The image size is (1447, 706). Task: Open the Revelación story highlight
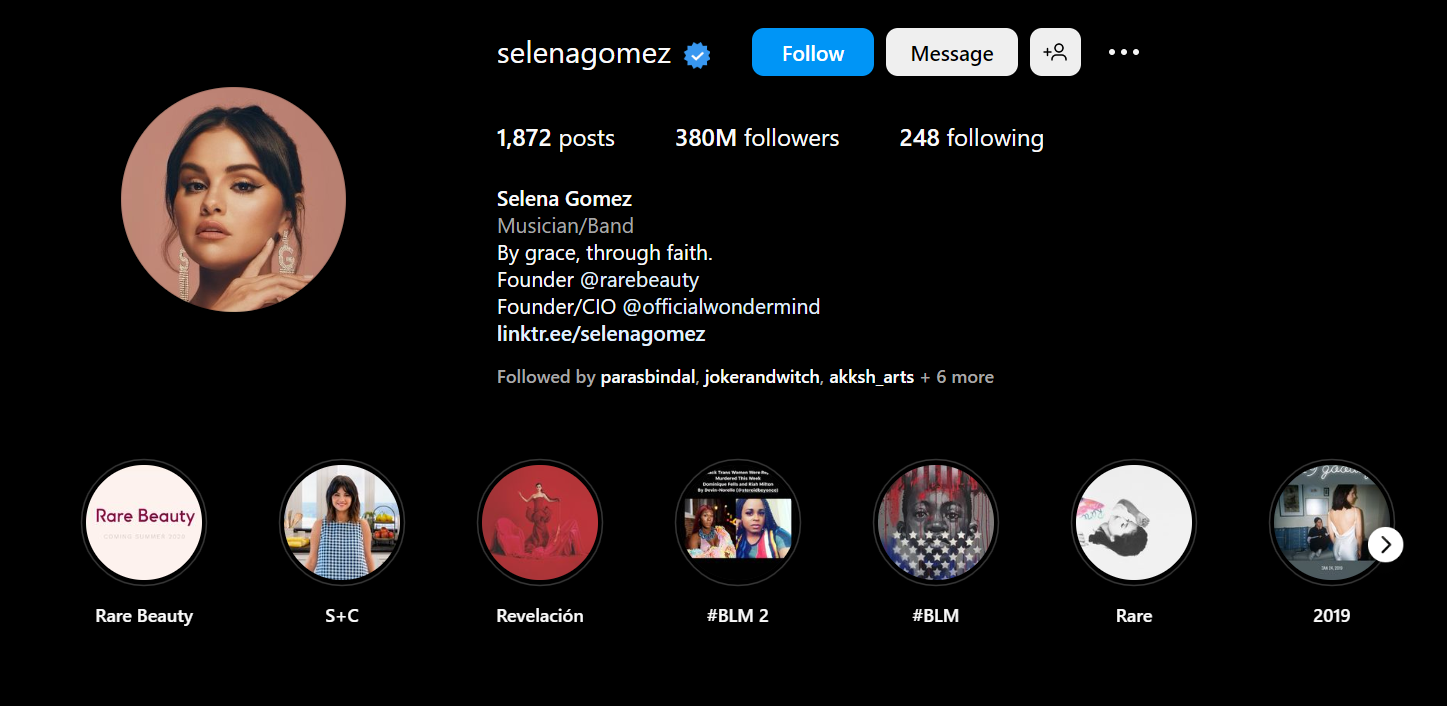tap(540, 522)
